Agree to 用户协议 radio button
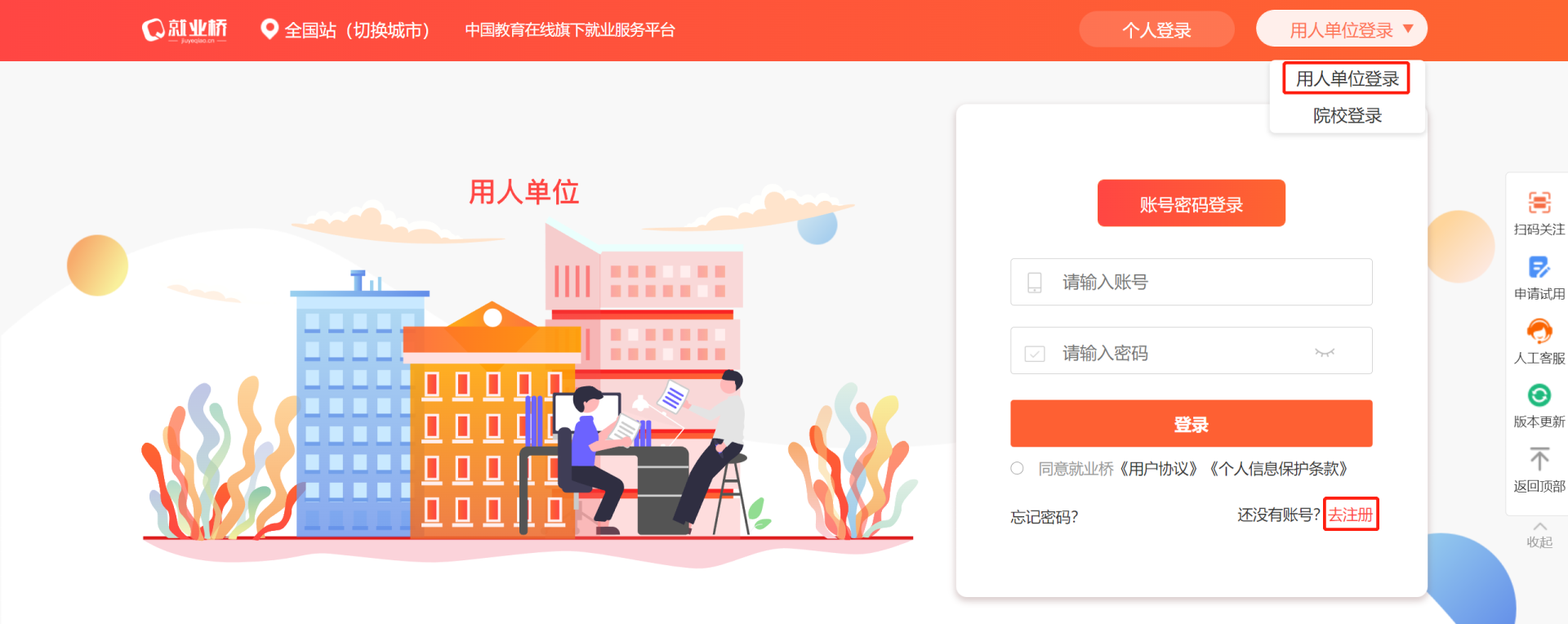The height and width of the screenshot is (624, 1568). [1017, 468]
